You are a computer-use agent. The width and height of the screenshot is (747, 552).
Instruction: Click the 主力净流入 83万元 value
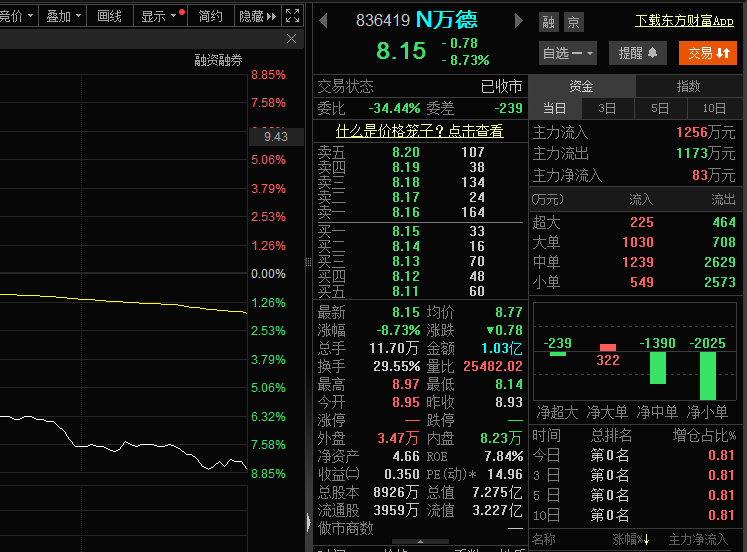pyautogui.click(x=713, y=175)
